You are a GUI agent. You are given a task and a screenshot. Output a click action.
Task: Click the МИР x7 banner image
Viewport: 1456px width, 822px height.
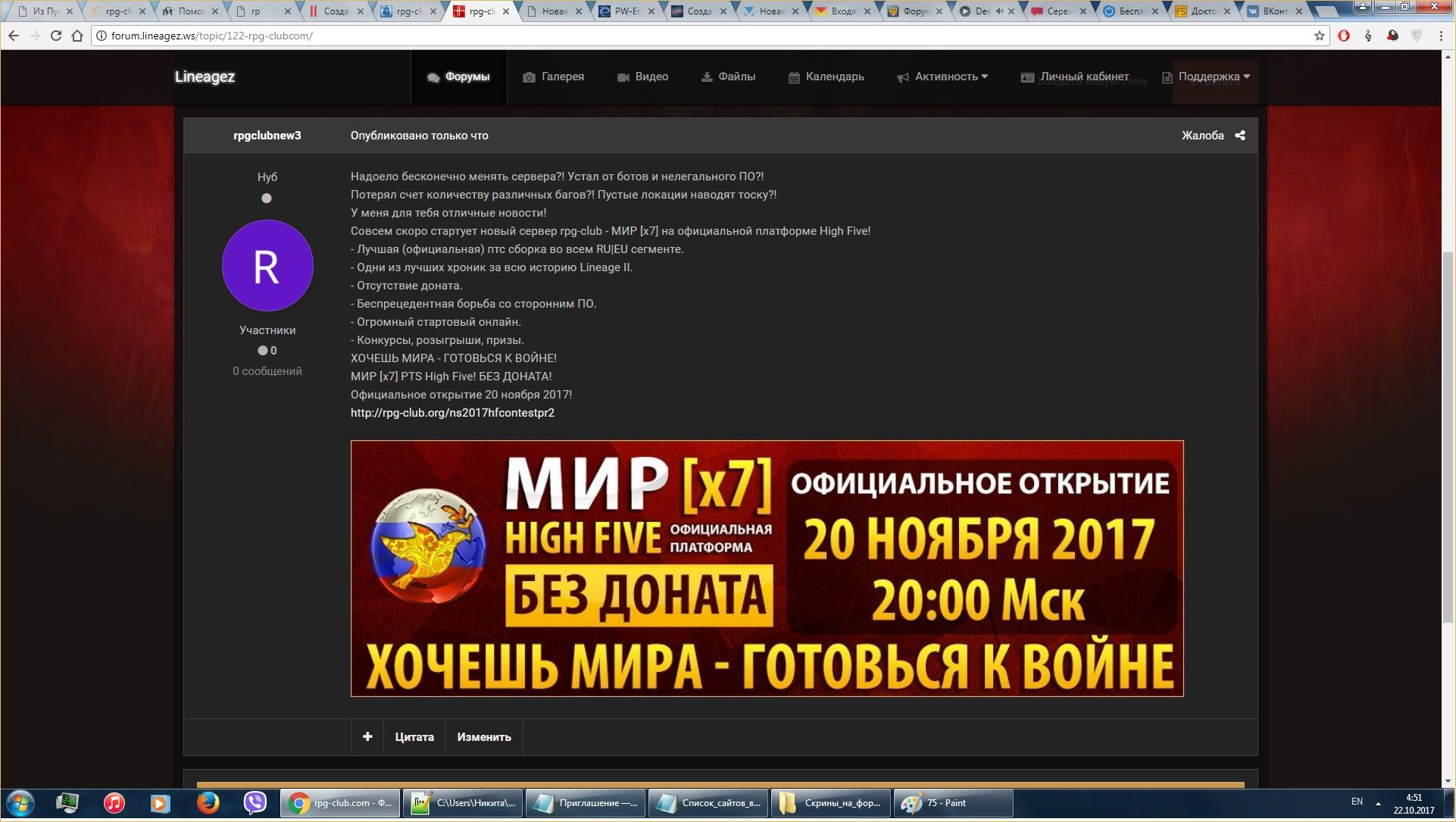coord(767,568)
